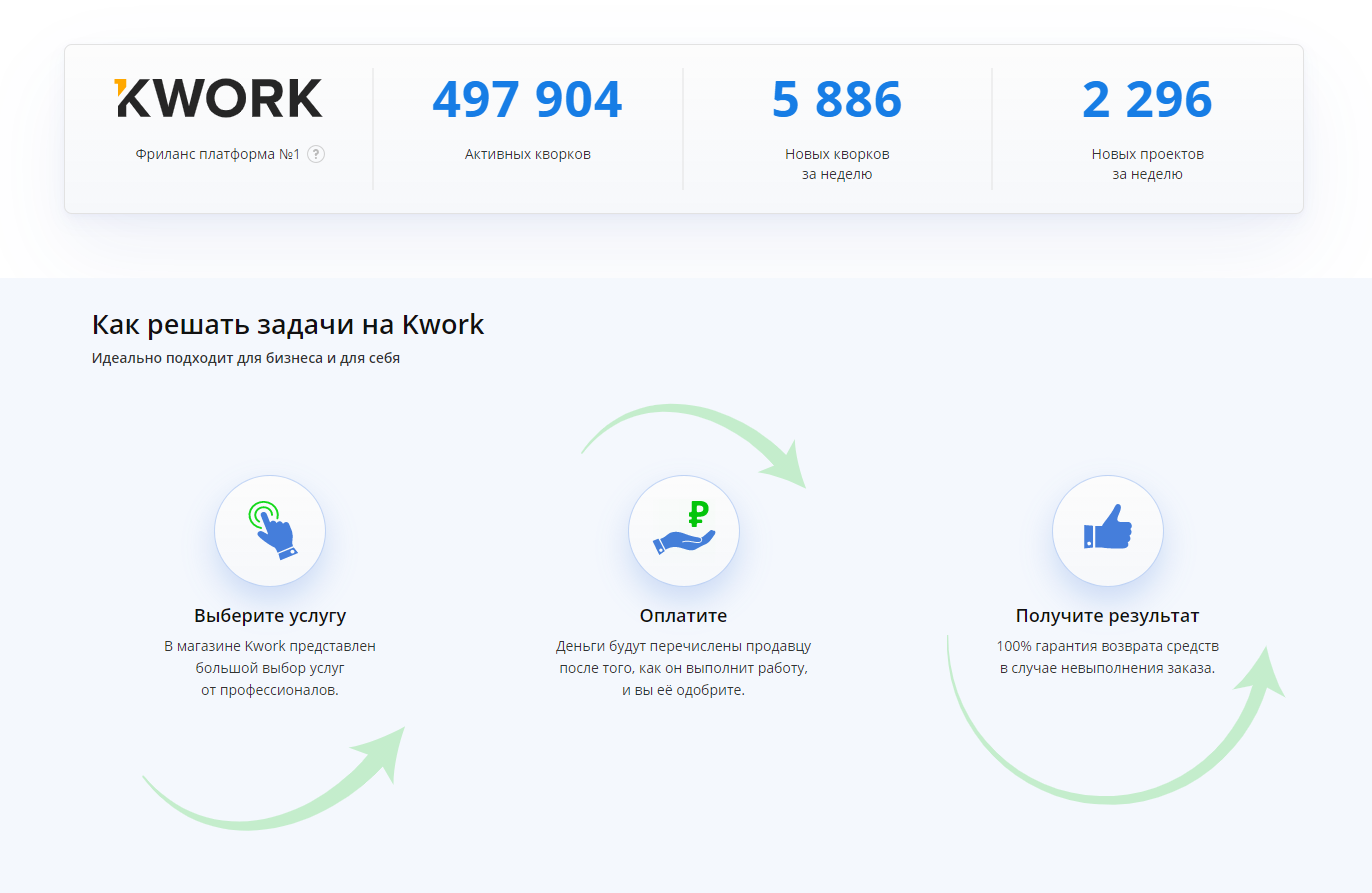Screen dimensions: 1372x893
Task: Click description starting "Деньги будут перечислены продавцу"
Action: tap(684, 668)
